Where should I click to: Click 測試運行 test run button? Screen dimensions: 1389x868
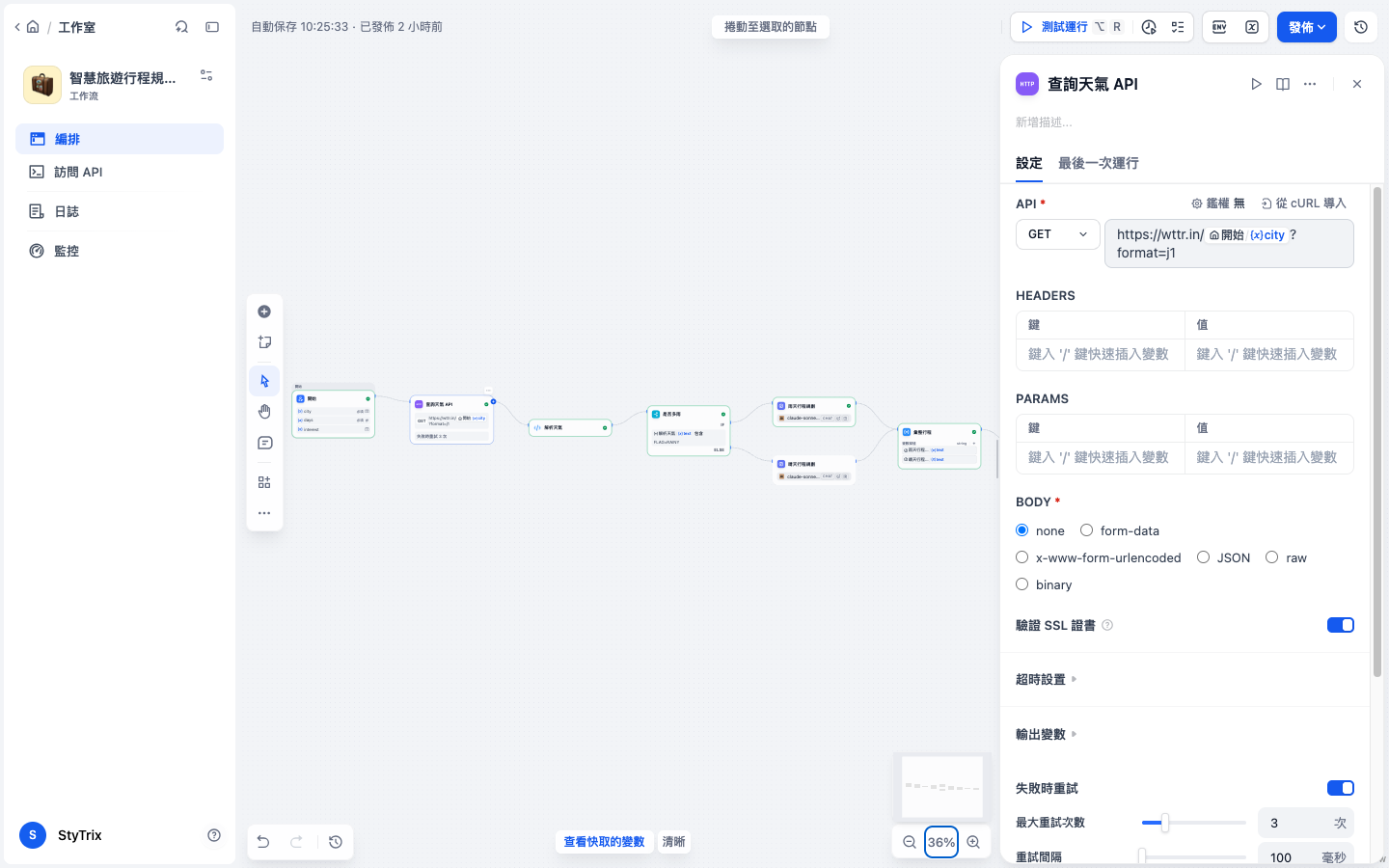1071,27
